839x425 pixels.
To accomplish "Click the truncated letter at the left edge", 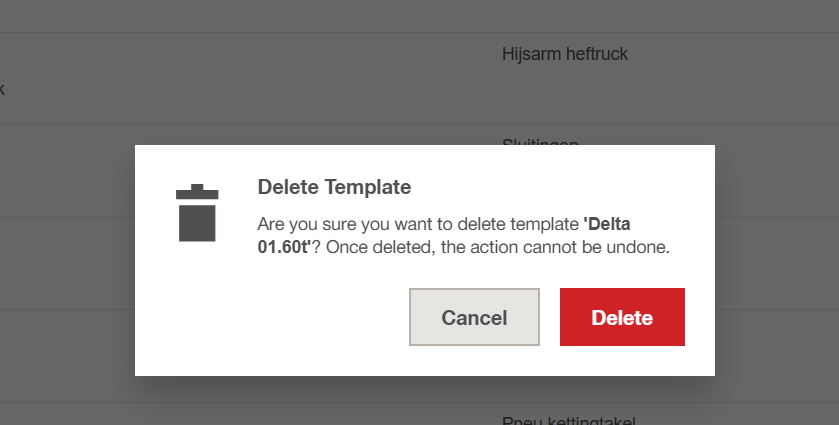I will tap(2, 89).
